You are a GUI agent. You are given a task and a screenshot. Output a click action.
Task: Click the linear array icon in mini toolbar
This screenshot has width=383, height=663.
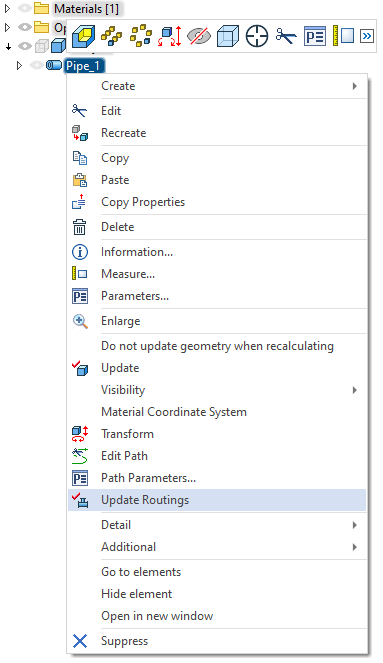[x=112, y=36]
